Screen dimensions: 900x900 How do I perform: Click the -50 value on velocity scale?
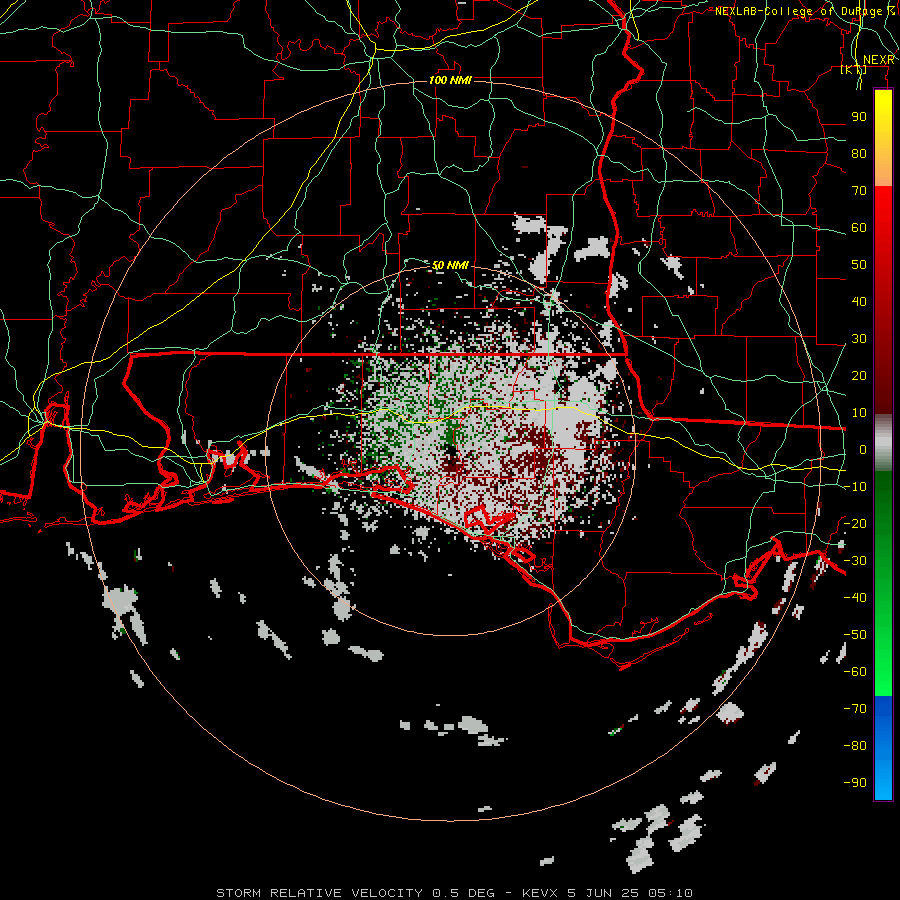[x=855, y=635]
